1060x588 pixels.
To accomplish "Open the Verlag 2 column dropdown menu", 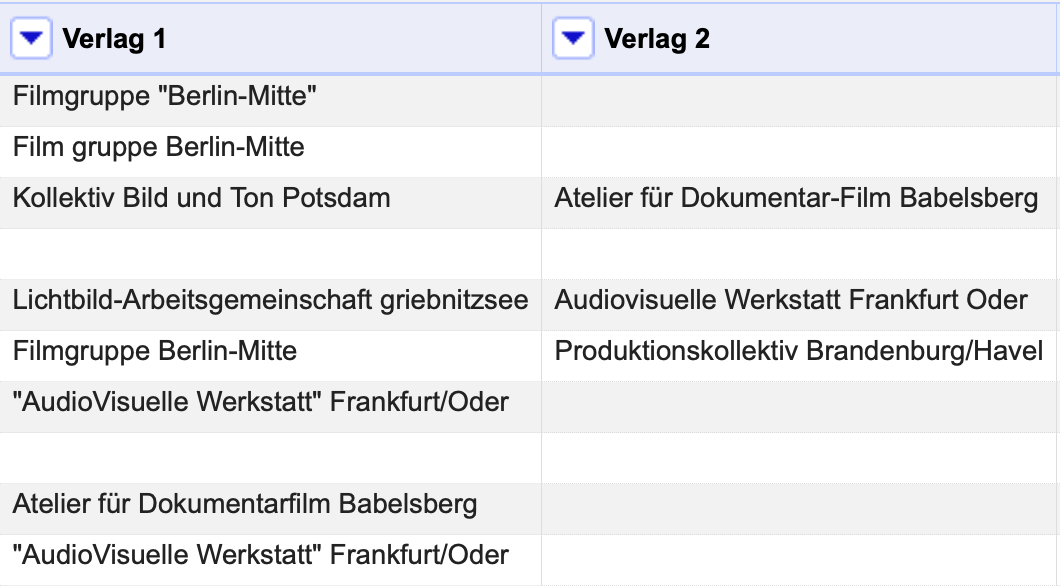I will 573,39.
